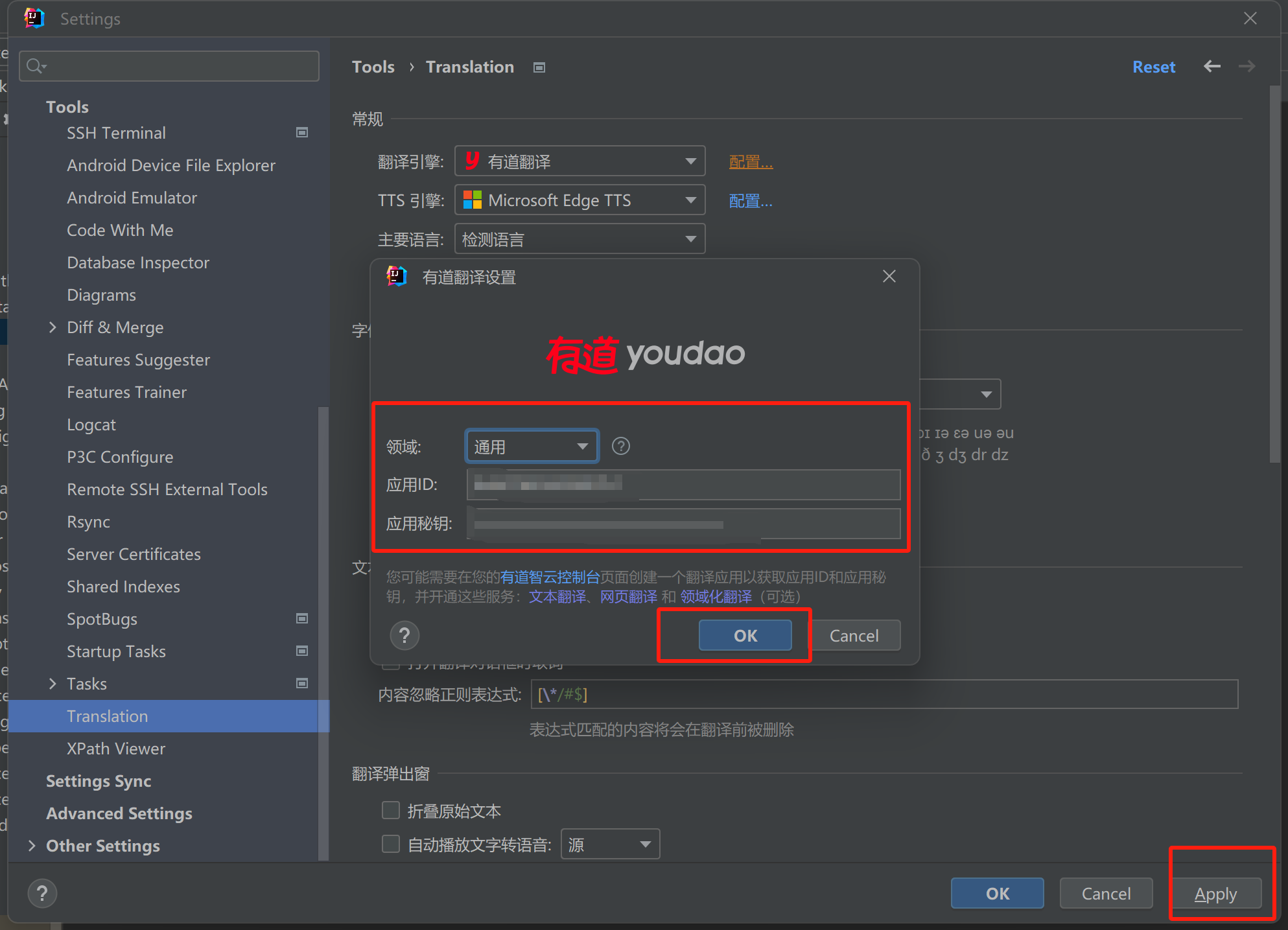Click the help icon in Youdao dialog
This screenshot has height=930, width=1288.
pyautogui.click(x=404, y=636)
